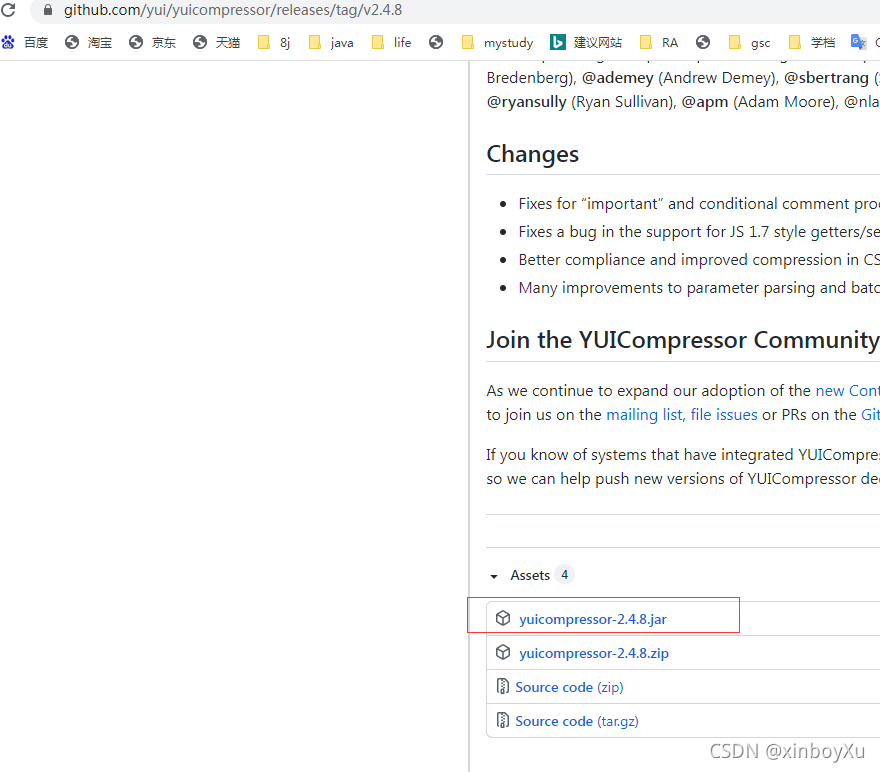Collapse the Assets section
880x772 pixels.
[x=493, y=575]
